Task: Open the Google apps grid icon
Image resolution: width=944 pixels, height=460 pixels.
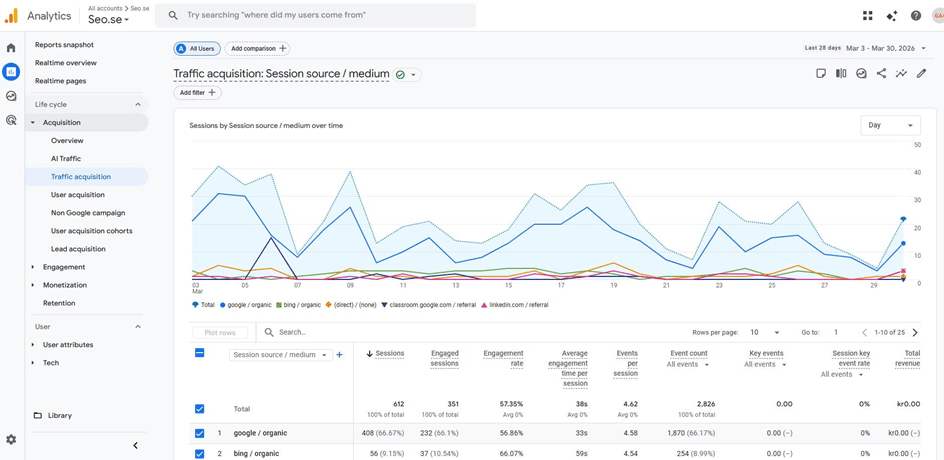Action: [867, 16]
